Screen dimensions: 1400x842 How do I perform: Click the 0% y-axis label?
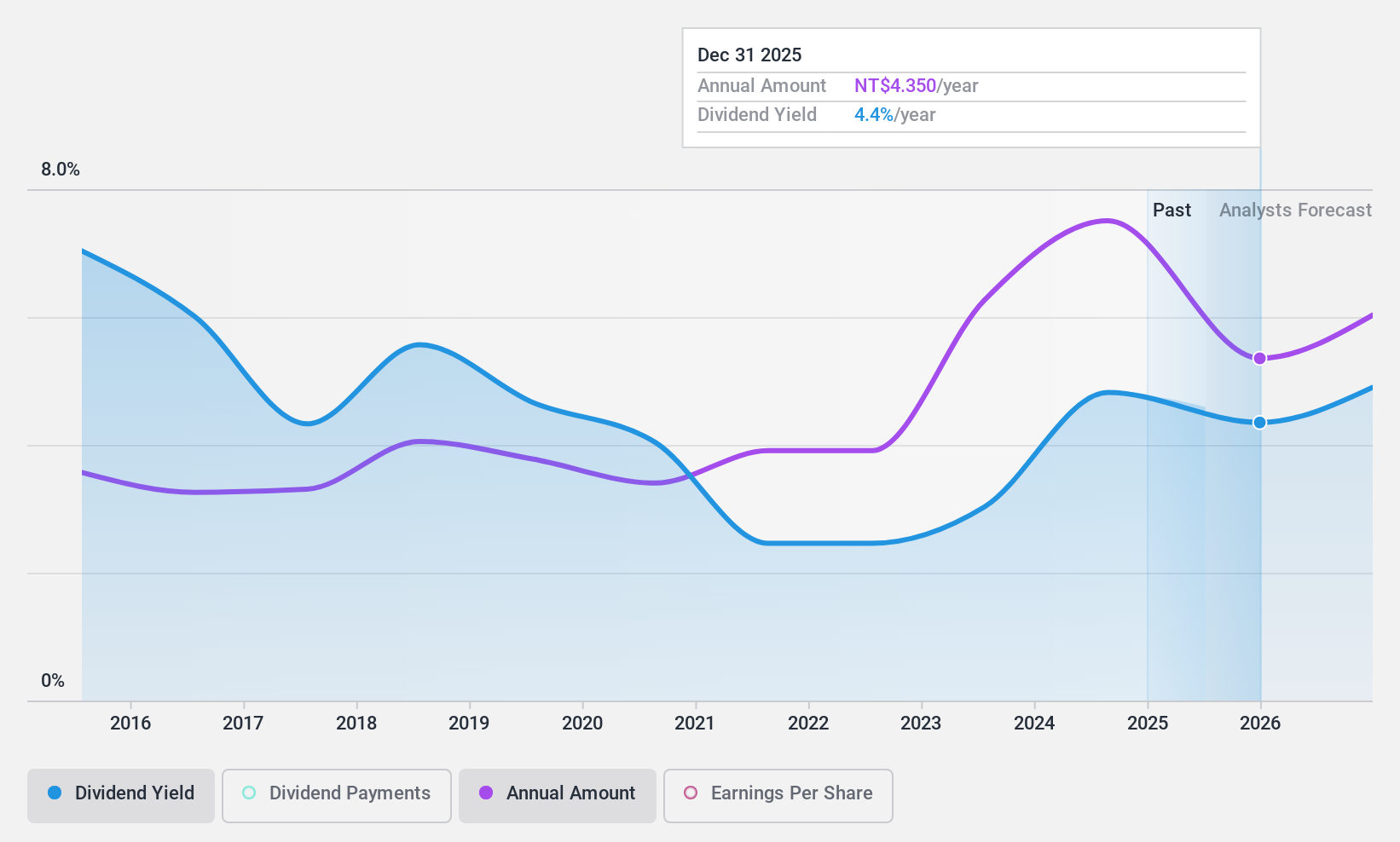[x=53, y=680]
